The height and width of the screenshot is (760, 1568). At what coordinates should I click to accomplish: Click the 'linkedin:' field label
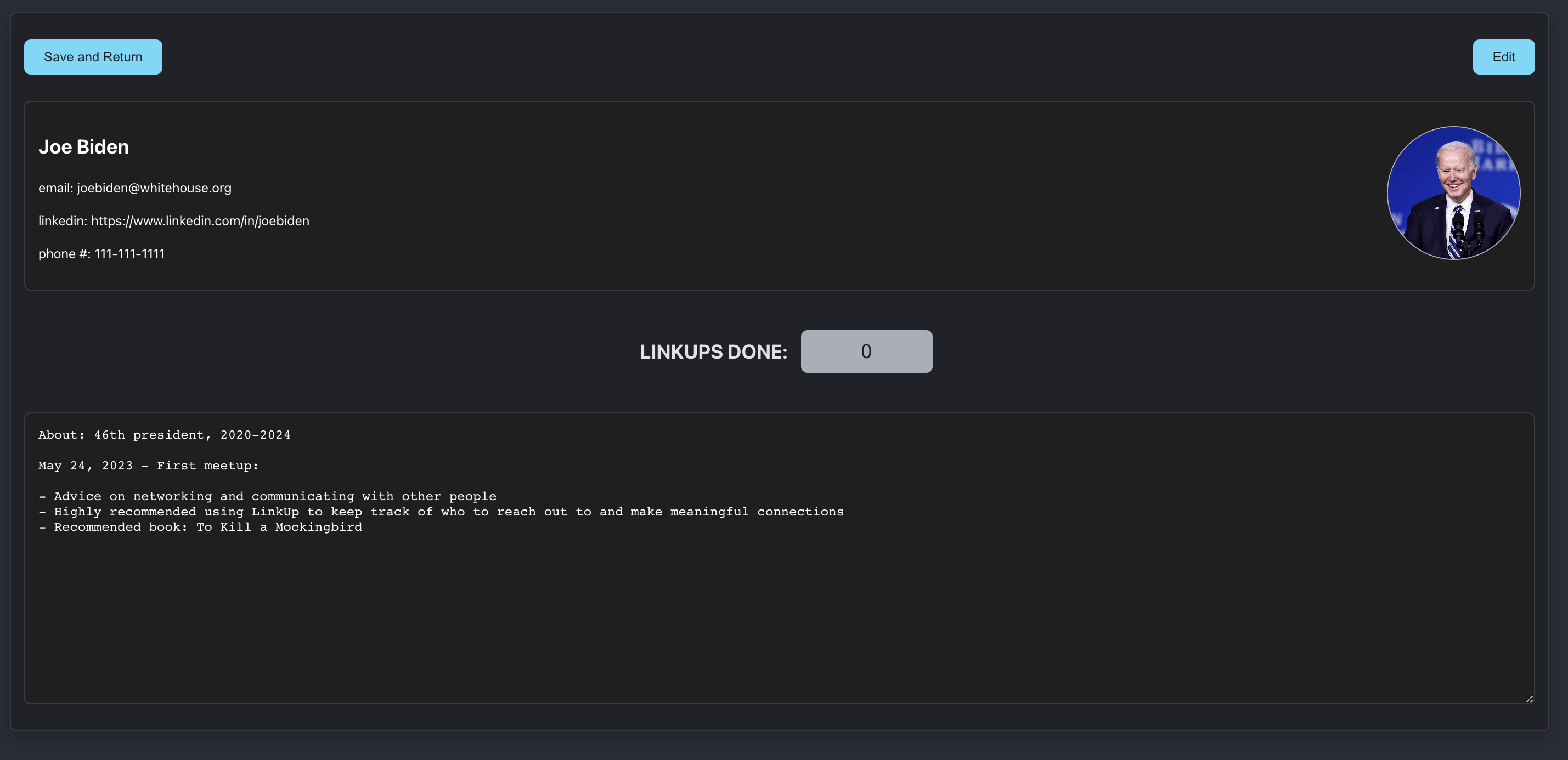pyautogui.click(x=62, y=221)
